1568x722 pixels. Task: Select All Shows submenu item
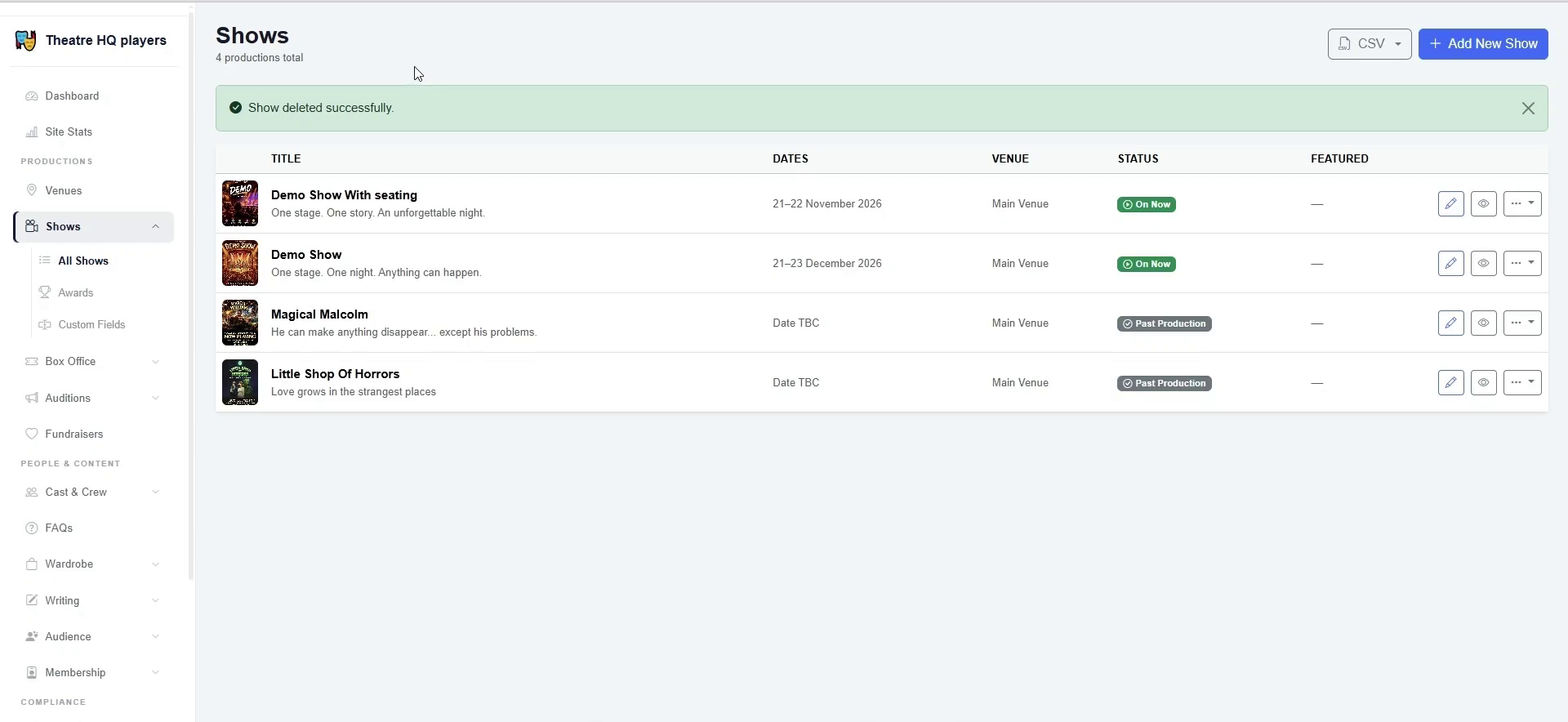point(83,261)
